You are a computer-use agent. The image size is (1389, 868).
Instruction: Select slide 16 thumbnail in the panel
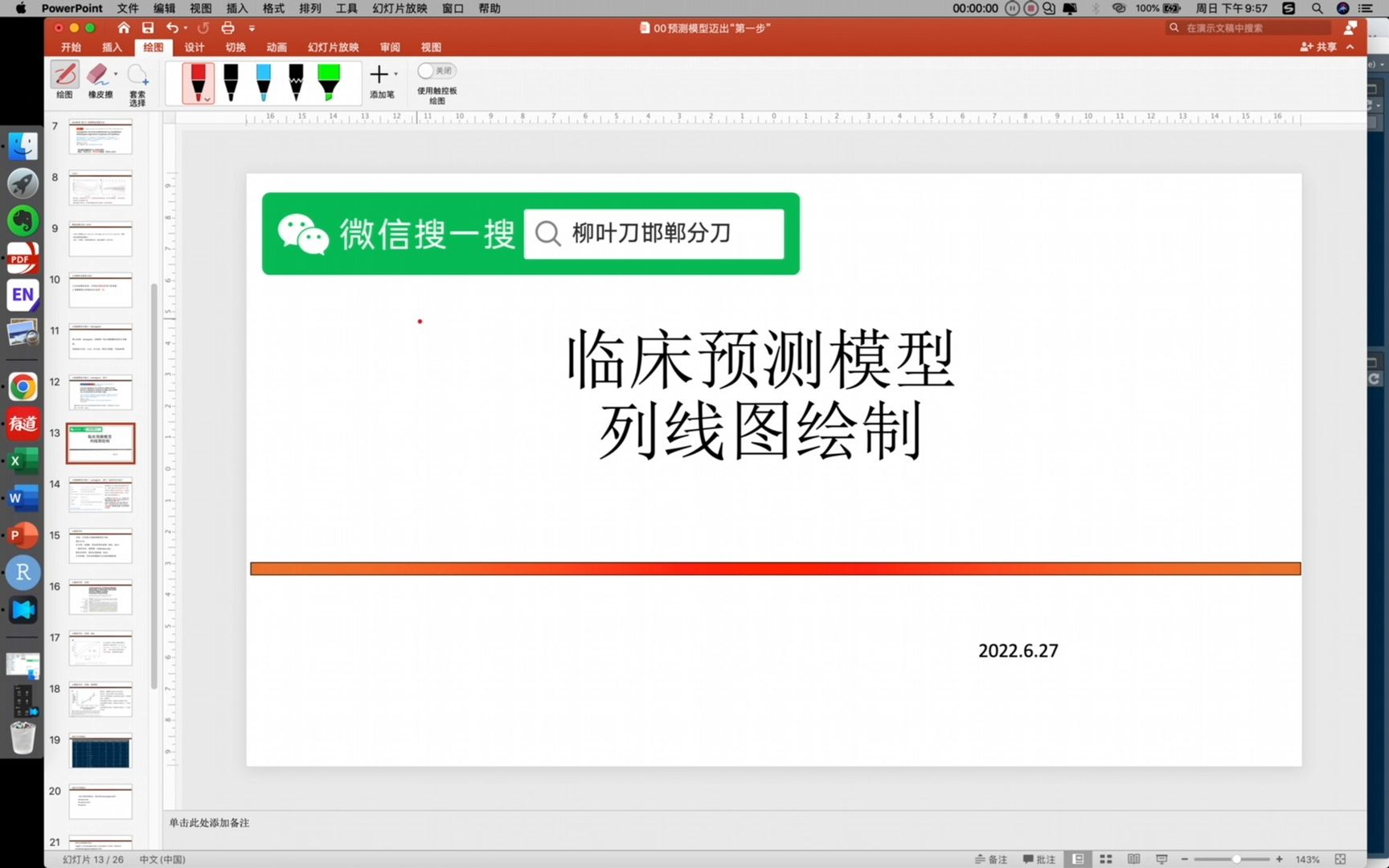coord(100,598)
